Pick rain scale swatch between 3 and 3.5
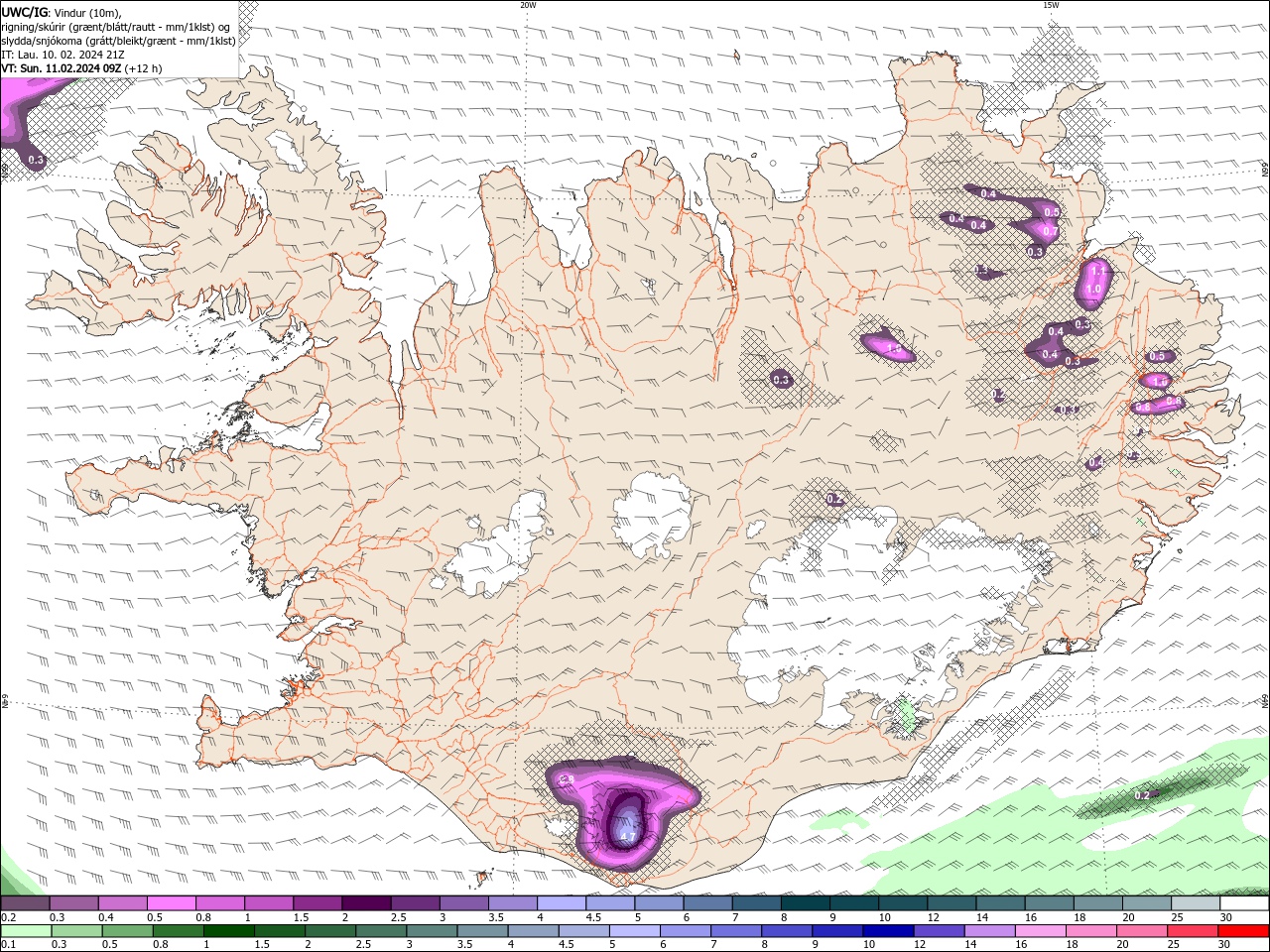 (432, 931)
